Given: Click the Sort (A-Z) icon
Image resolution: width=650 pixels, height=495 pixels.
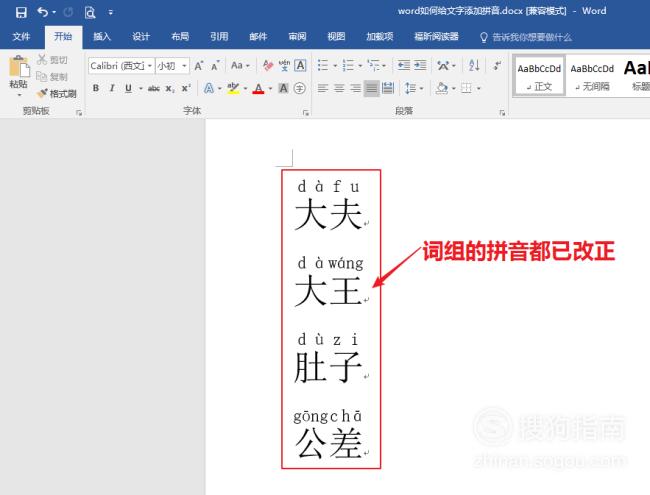Looking at the screenshot, I should point(473,66).
